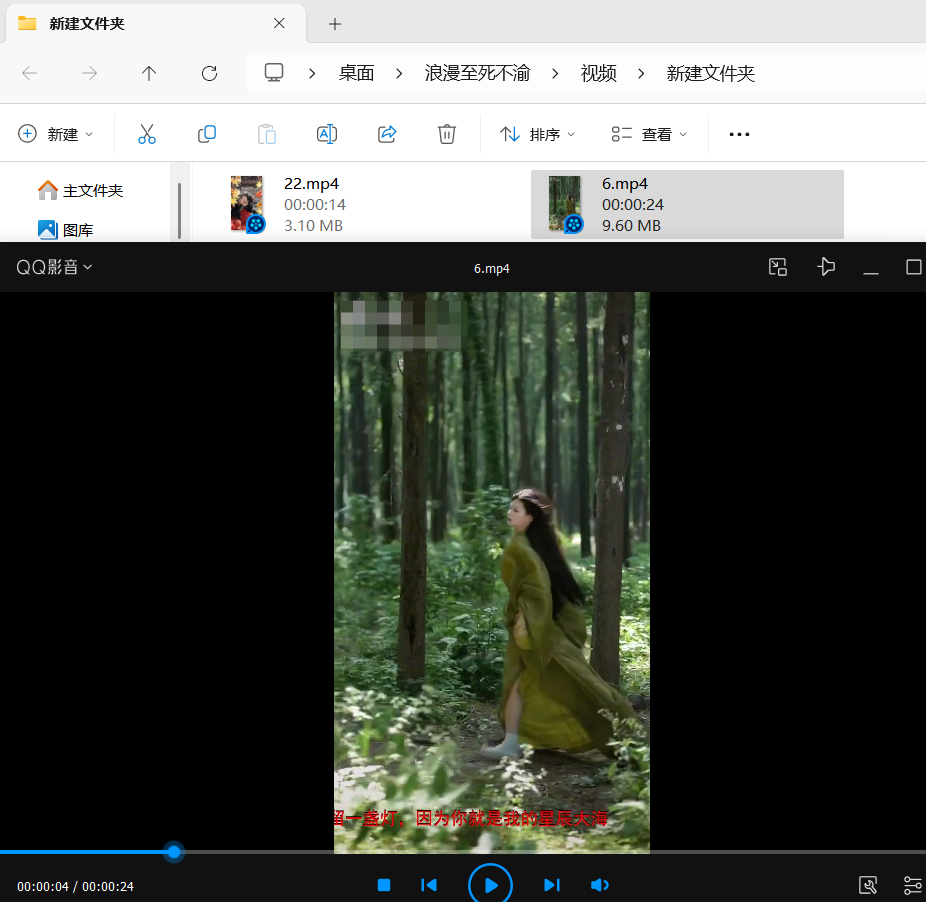The image size is (926, 902).
Task: Click the PC monitor icon in address bar
Action: (273, 73)
